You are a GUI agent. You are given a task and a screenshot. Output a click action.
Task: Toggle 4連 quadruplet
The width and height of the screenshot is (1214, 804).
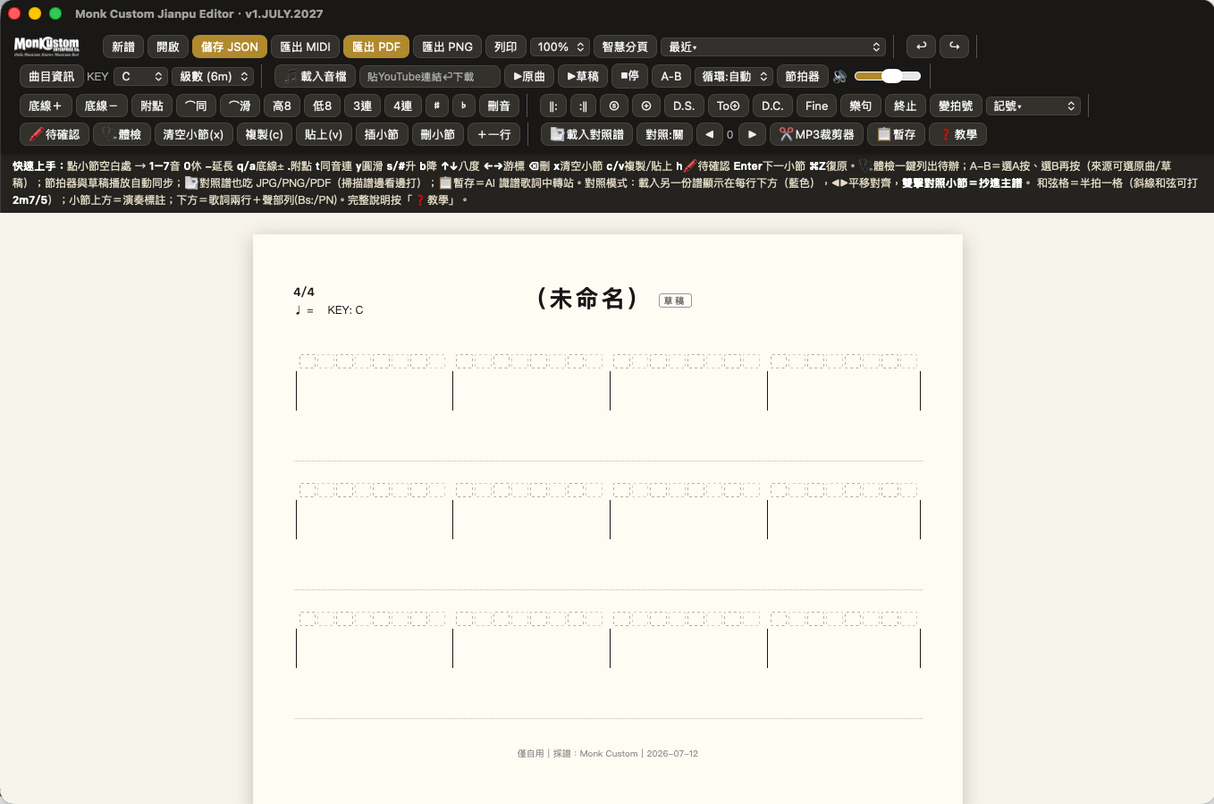pyautogui.click(x=402, y=106)
